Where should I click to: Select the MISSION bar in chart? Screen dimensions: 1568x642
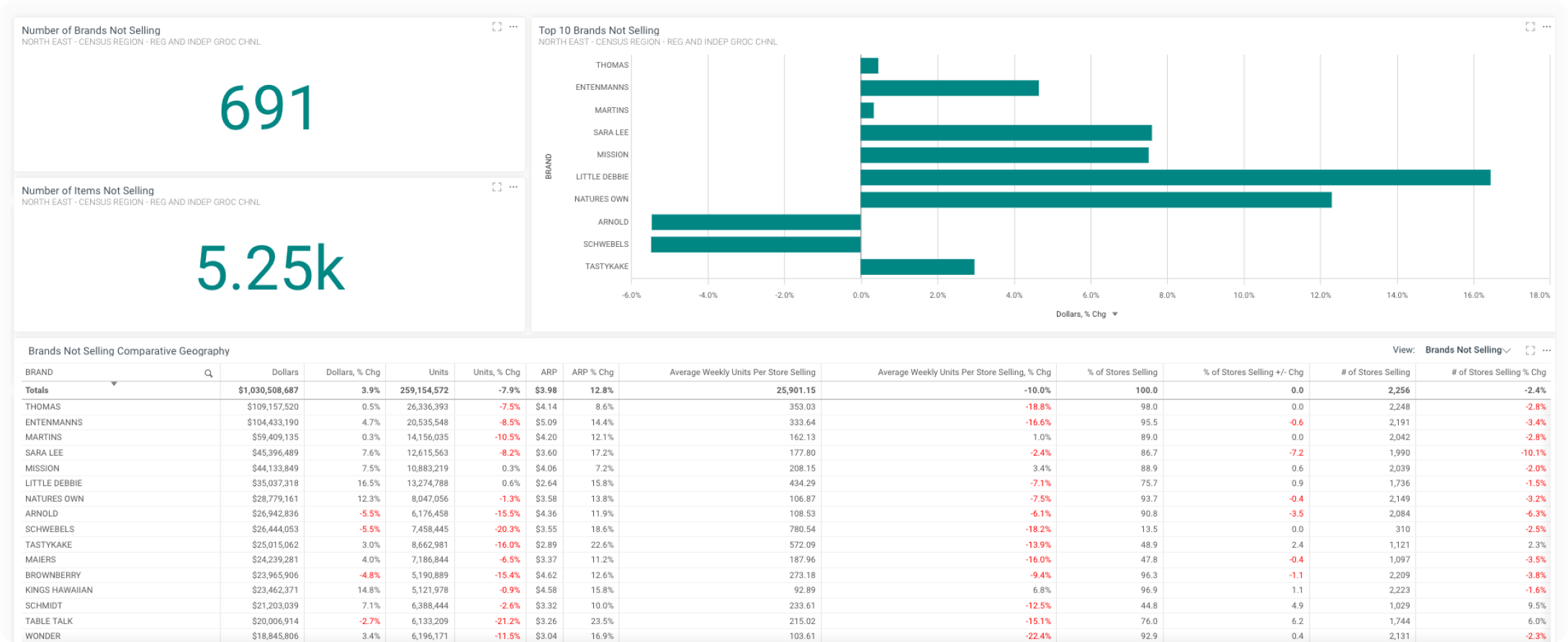click(x=1005, y=155)
